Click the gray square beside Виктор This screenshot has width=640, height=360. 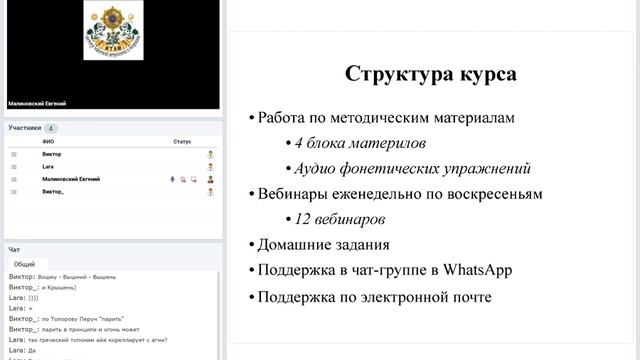click(x=14, y=154)
